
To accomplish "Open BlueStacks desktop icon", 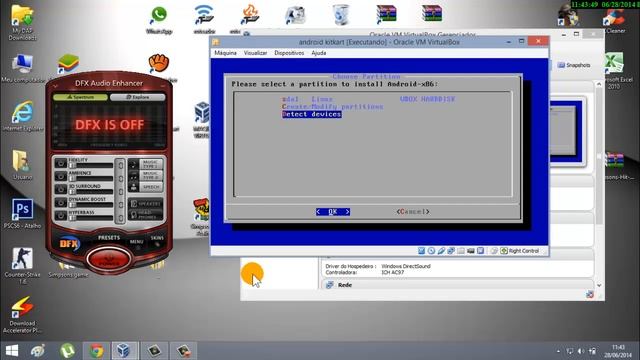I will 69,64.
